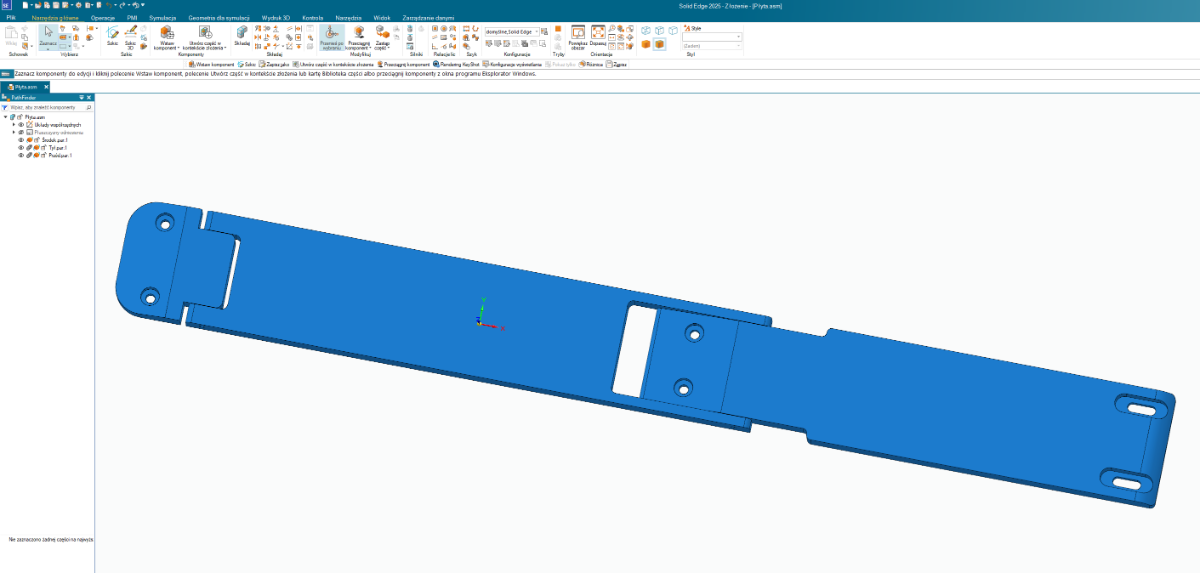The height and width of the screenshot is (573, 1200).
Task: Launch Rendering KeyShot from the quick bar
Action: click(457, 63)
